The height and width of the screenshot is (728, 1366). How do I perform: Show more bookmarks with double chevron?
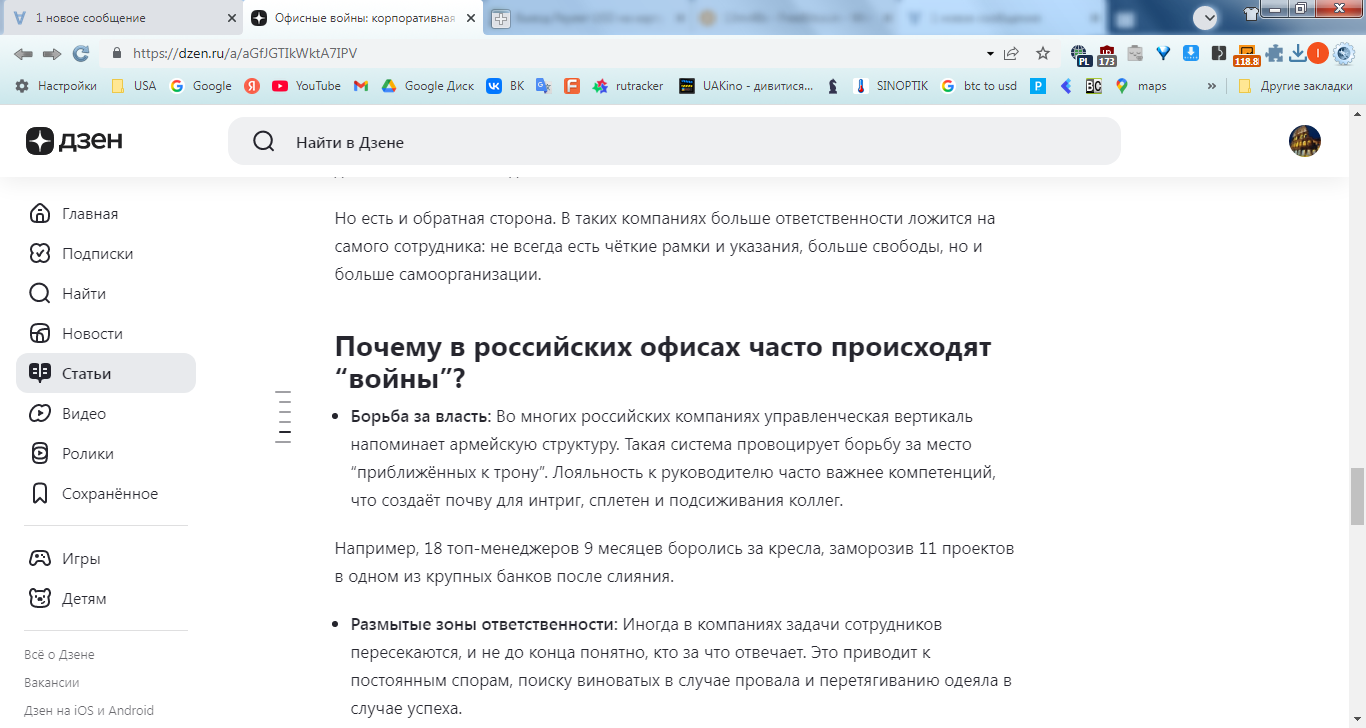[1212, 86]
